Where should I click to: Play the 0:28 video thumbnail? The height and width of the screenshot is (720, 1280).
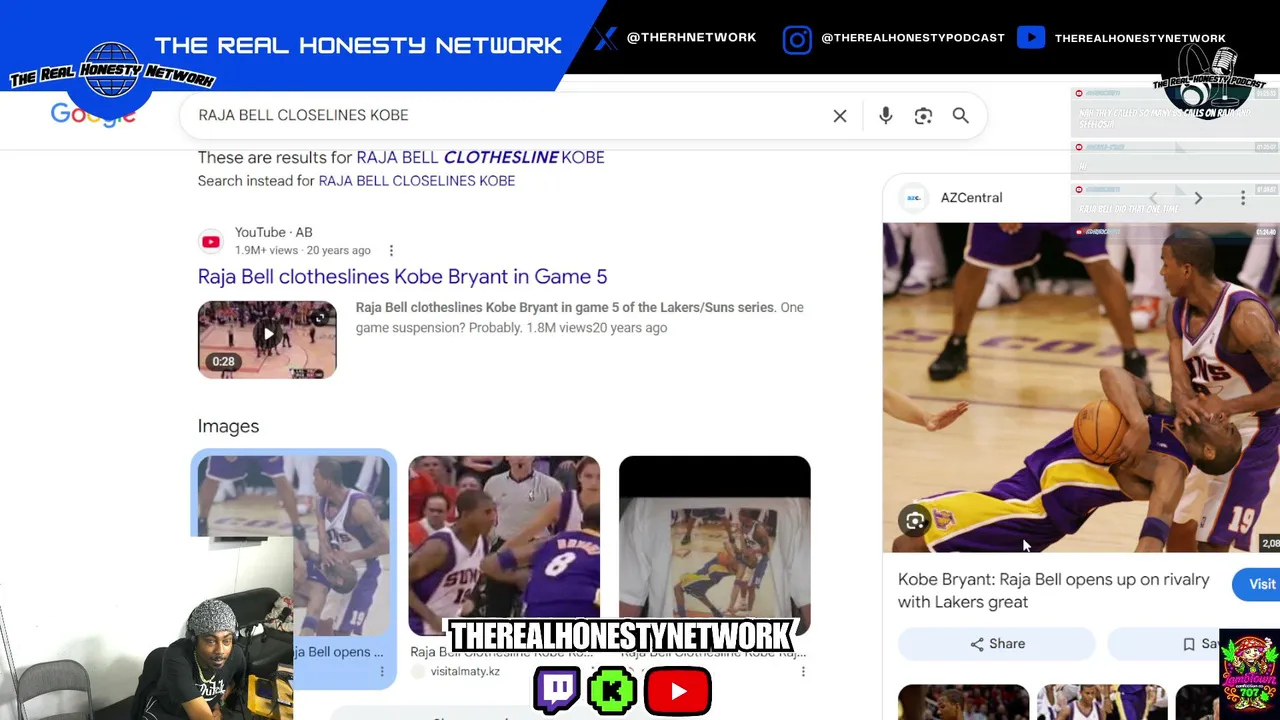coord(267,340)
